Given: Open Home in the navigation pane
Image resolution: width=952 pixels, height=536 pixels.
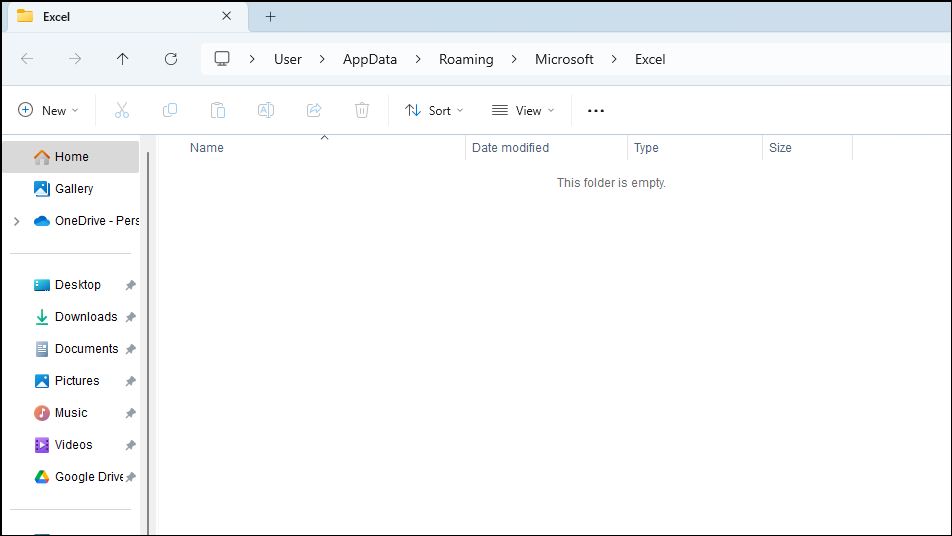Looking at the screenshot, I should click(71, 157).
